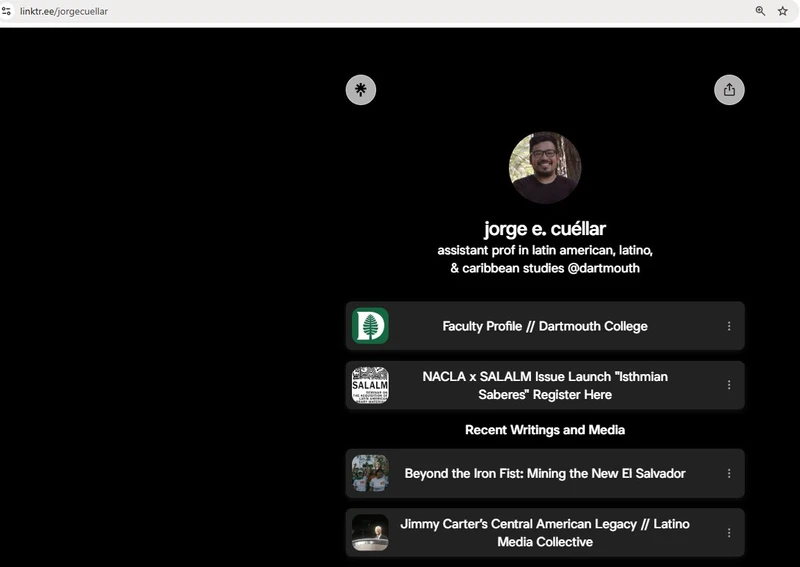The height and width of the screenshot is (567, 800).
Task: Open the browser zoom magnifier icon
Action: coord(760,11)
